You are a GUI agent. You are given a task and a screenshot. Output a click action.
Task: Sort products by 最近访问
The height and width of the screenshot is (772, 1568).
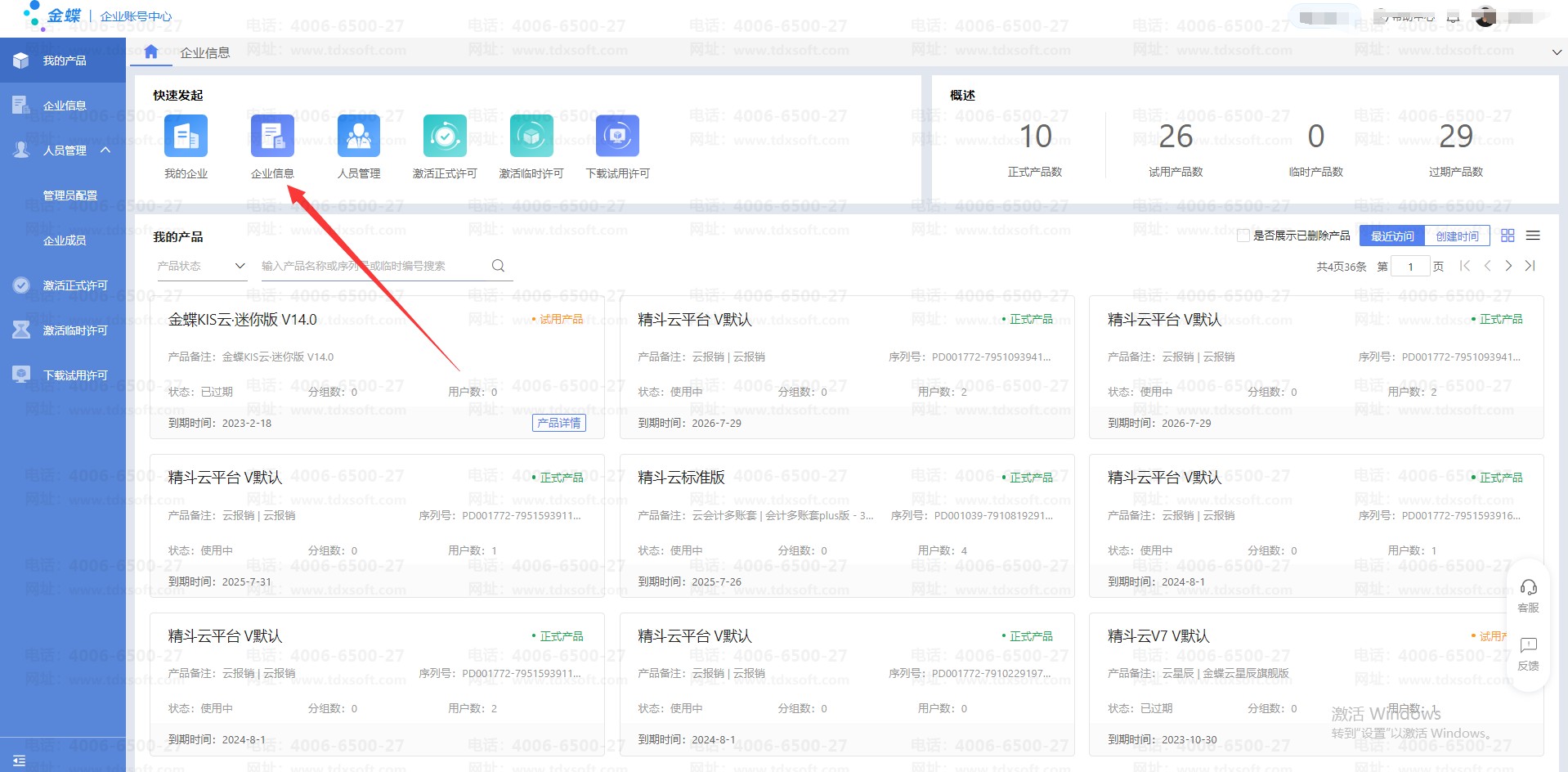coord(1392,236)
